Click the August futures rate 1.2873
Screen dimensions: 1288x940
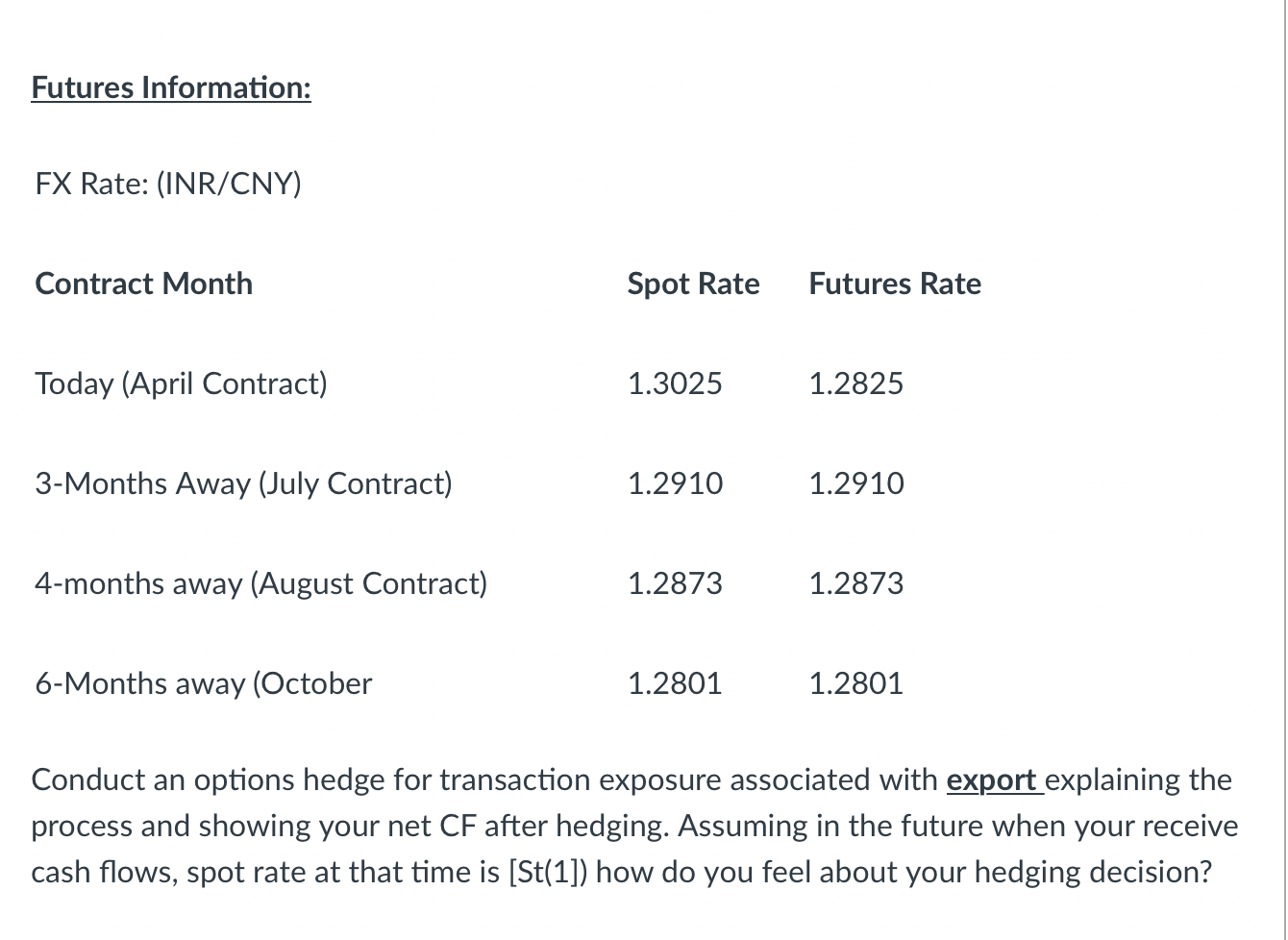tap(856, 583)
